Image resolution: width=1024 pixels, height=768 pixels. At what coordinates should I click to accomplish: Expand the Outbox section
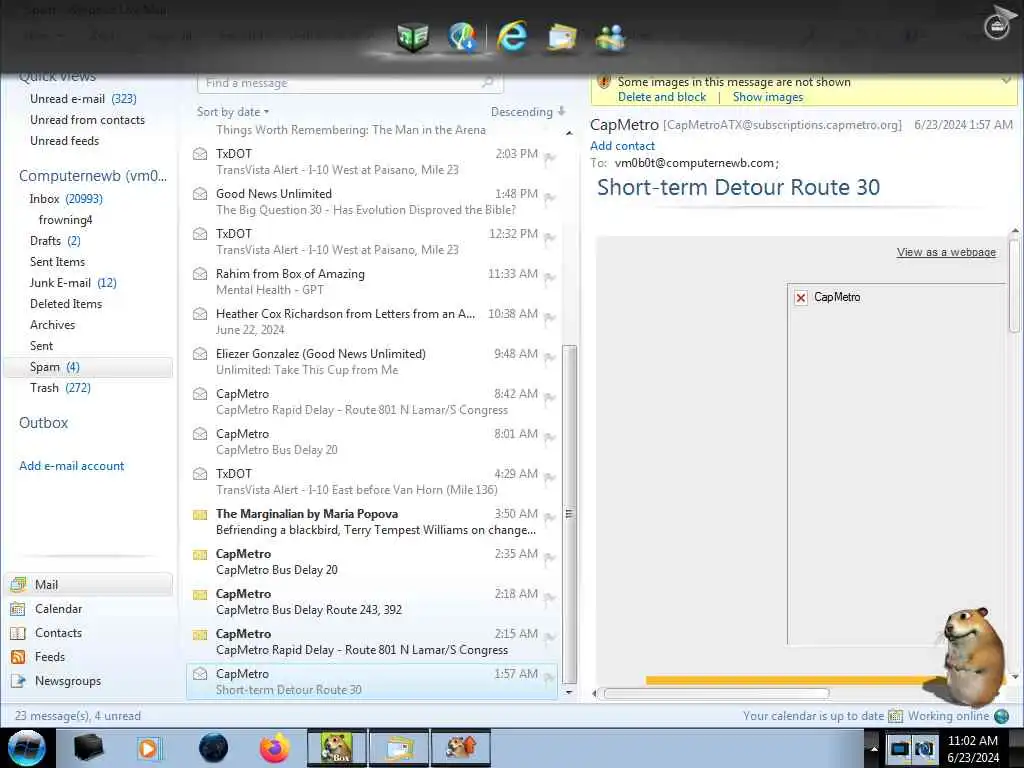43,423
